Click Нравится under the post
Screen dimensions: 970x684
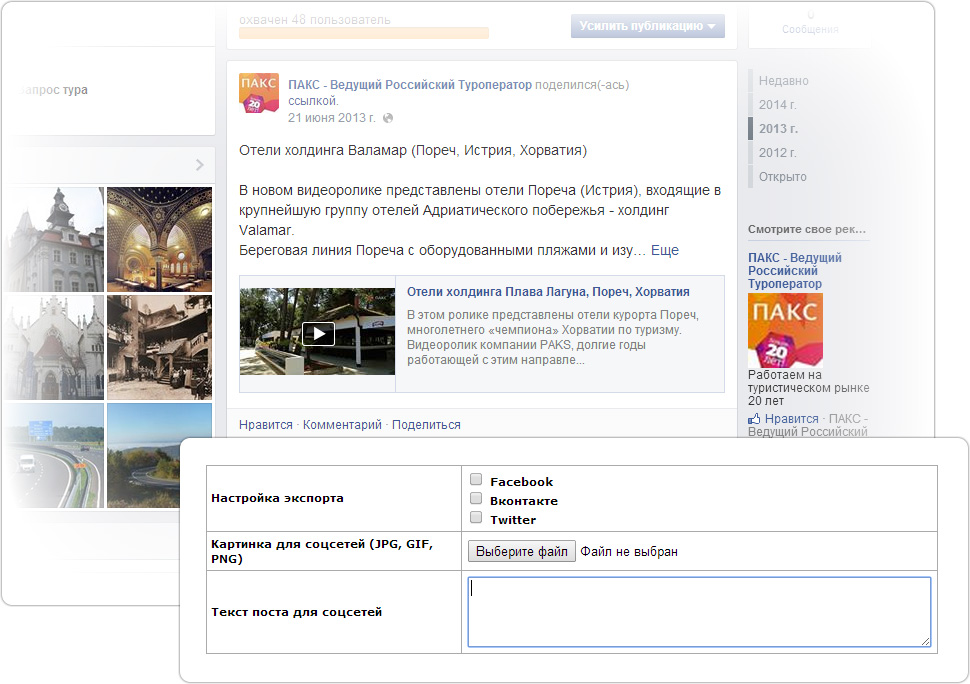coord(265,425)
